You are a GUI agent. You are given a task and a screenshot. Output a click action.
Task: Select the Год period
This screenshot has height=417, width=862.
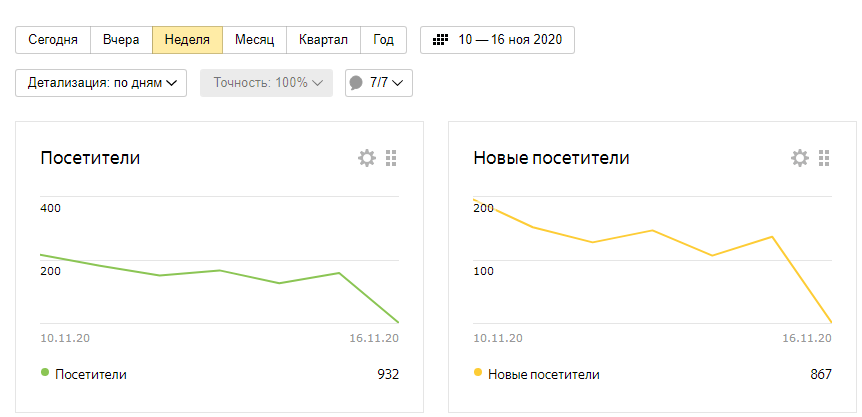pos(383,40)
